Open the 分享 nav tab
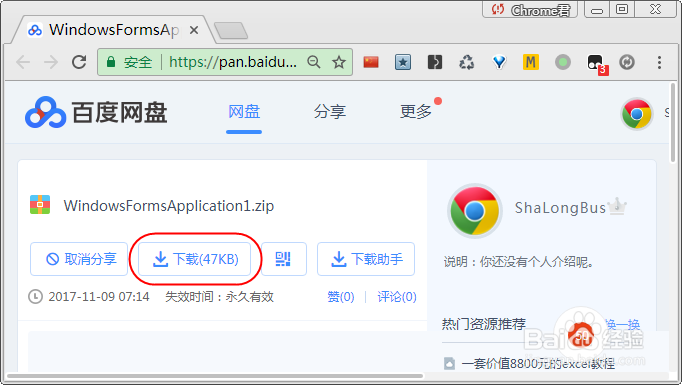The image size is (682, 385). pyautogui.click(x=330, y=112)
